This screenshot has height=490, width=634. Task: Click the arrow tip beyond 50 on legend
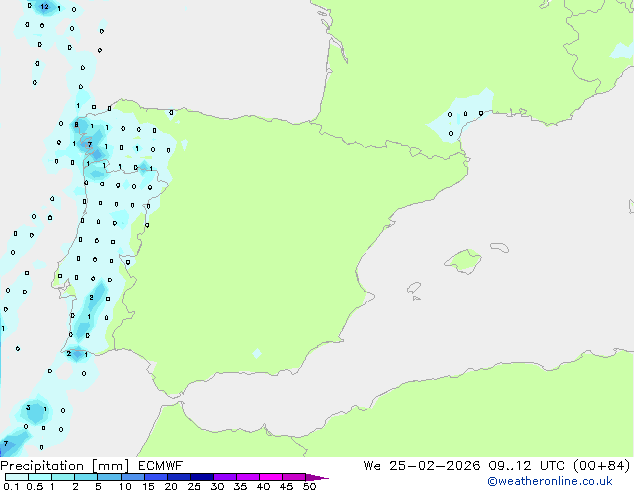pyautogui.click(x=317, y=477)
